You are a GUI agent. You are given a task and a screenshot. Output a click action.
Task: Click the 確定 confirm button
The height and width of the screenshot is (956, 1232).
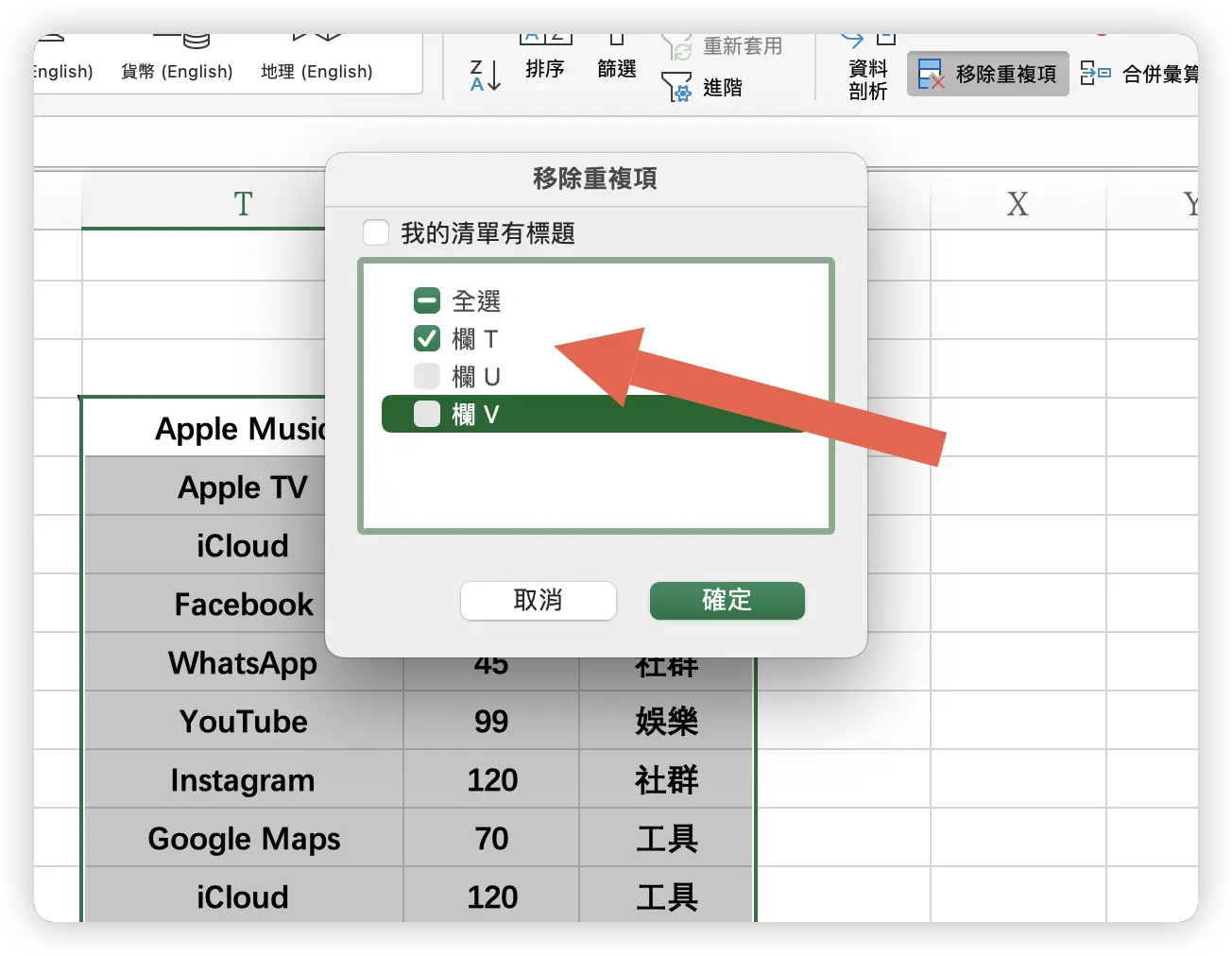(727, 601)
